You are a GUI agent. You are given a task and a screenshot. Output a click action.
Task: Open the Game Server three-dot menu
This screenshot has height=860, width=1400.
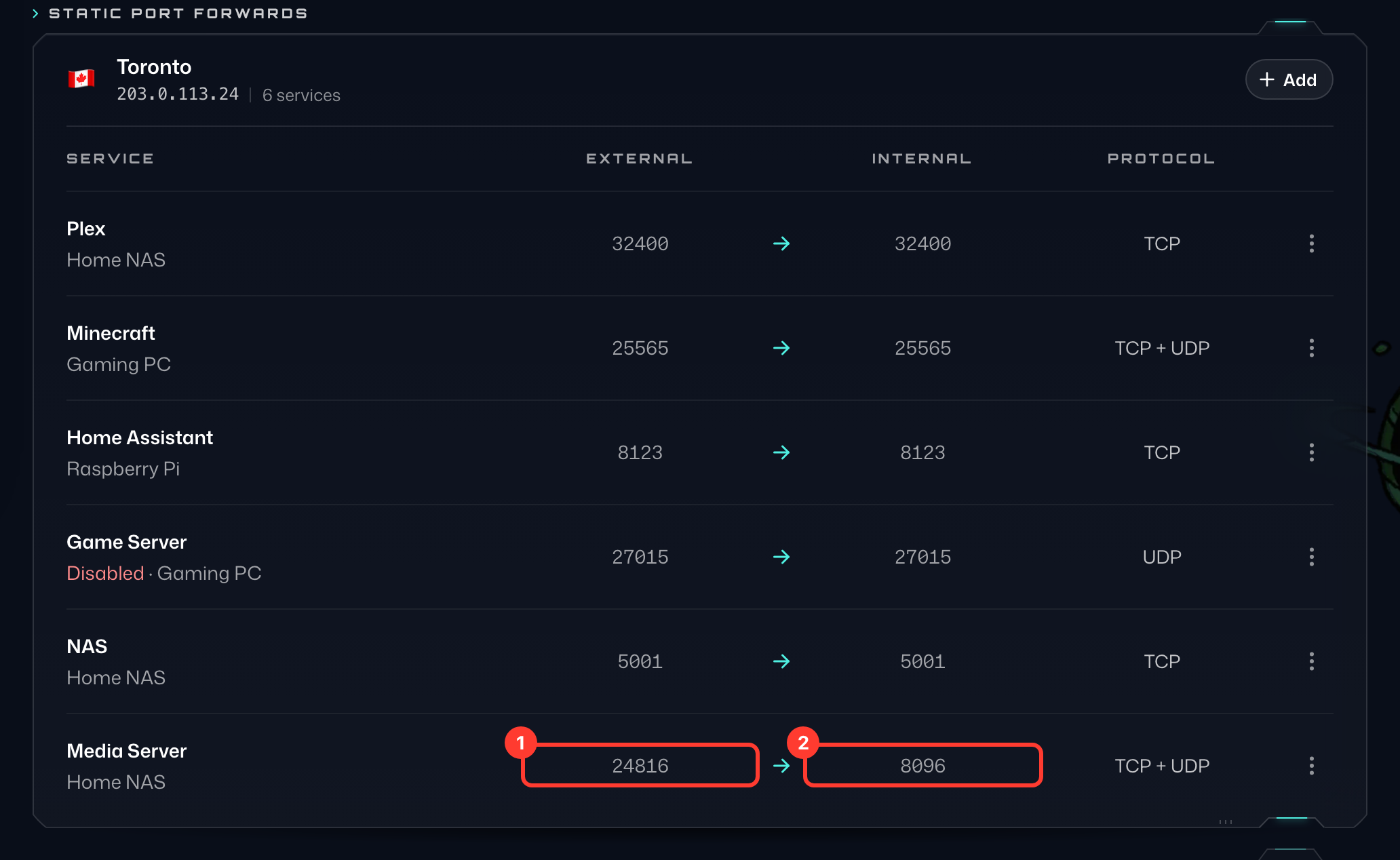coord(1311,557)
